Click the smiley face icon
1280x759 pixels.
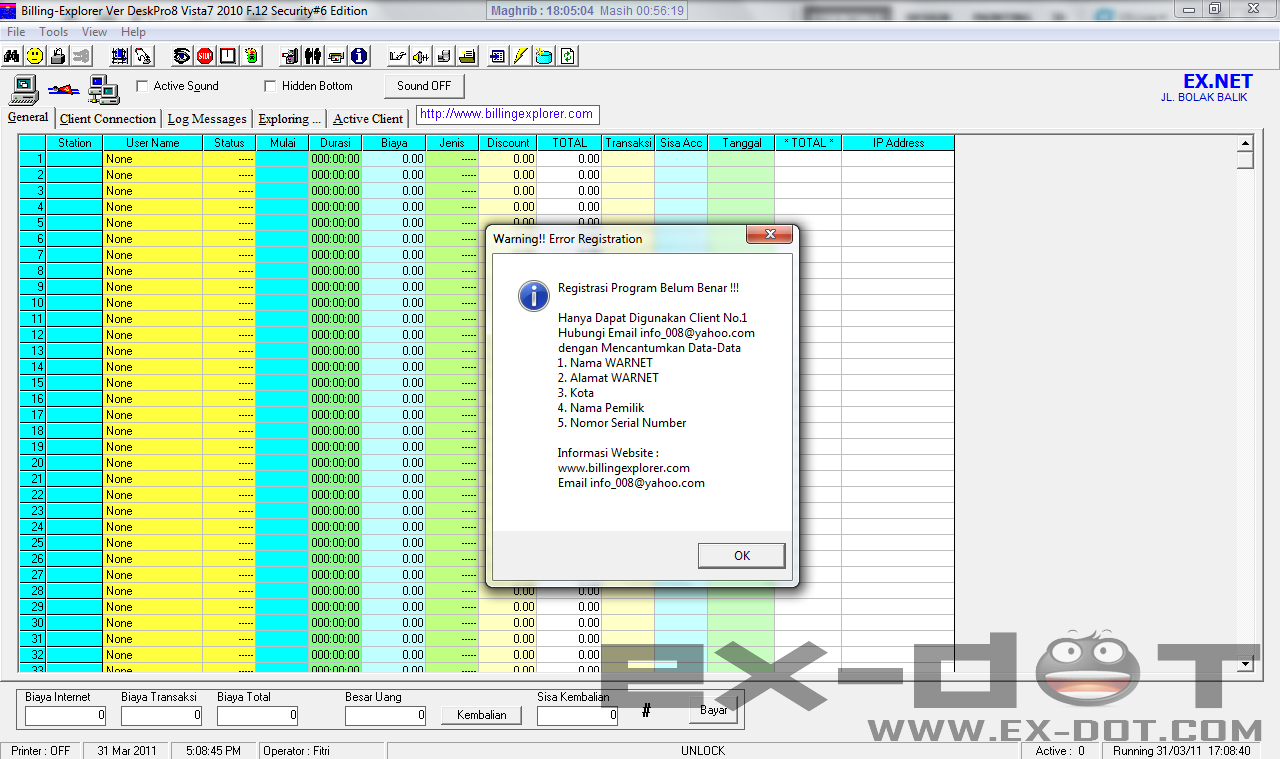point(33,56)
